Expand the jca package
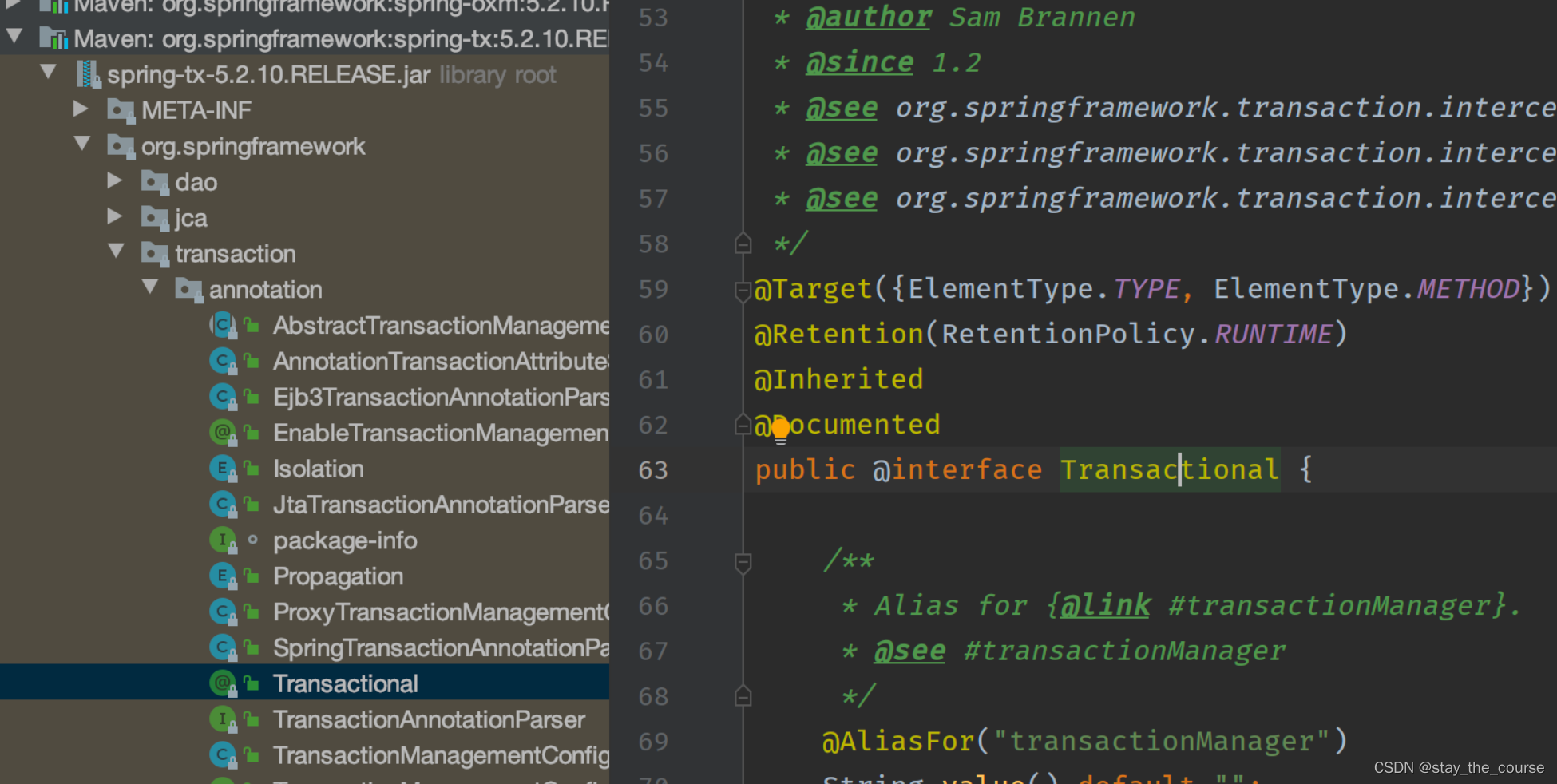Screen dimensions: 1557x784 tap(115, 216)
